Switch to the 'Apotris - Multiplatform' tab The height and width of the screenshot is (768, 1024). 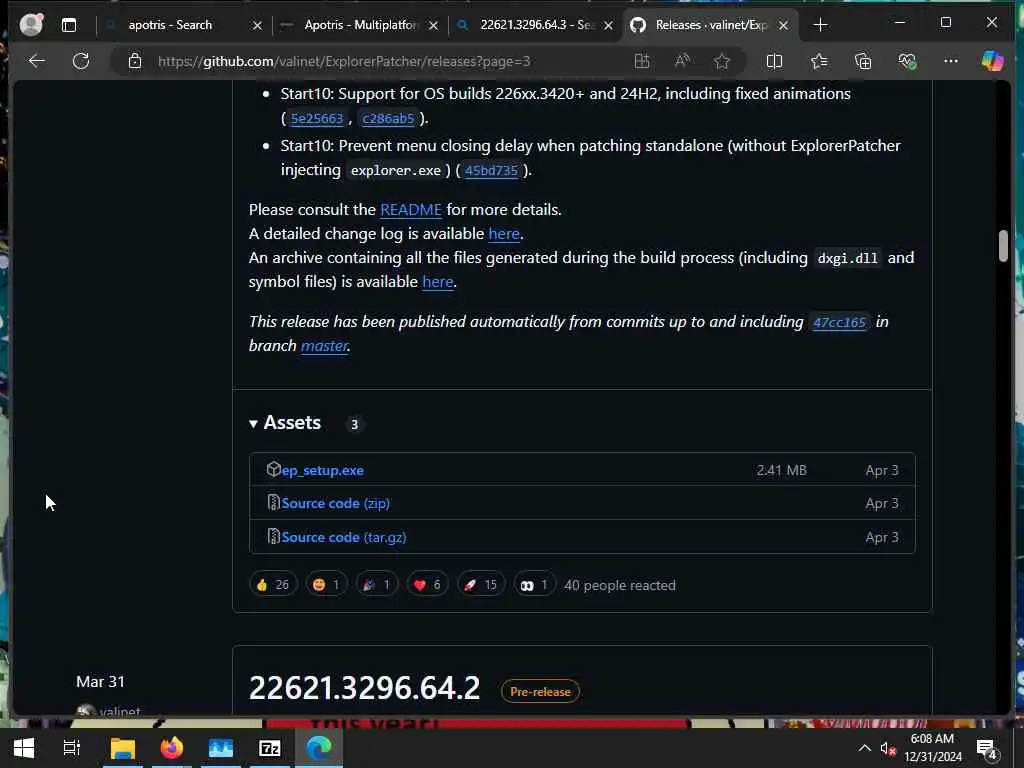pos(360,25)
